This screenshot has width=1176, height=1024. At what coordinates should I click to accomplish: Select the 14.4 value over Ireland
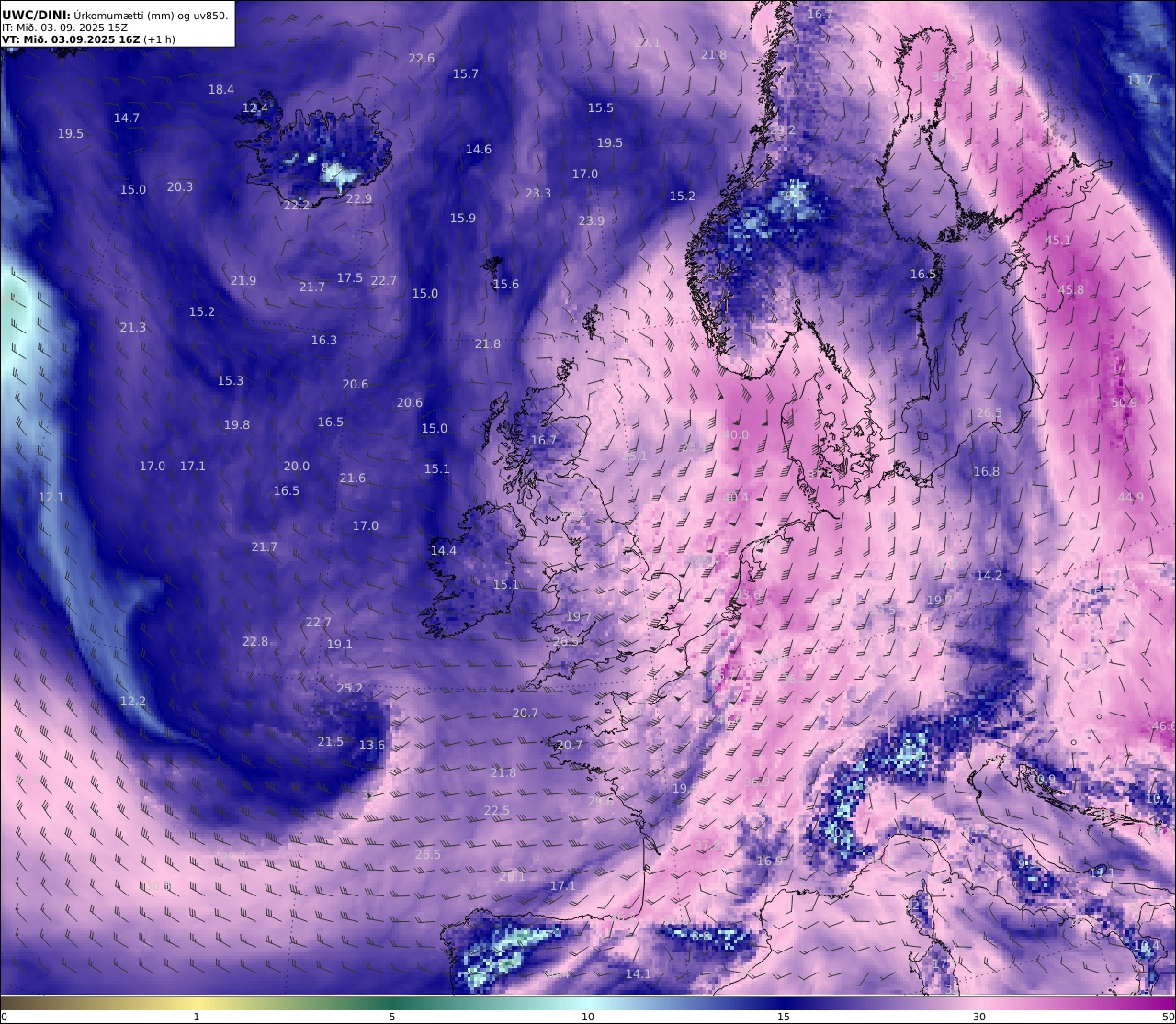pos(444,551)
